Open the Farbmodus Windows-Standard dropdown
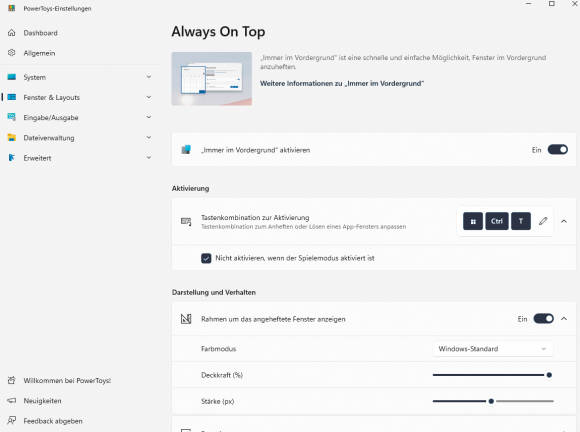This screenshot has width=580, height=432. (x=492, y=349)
